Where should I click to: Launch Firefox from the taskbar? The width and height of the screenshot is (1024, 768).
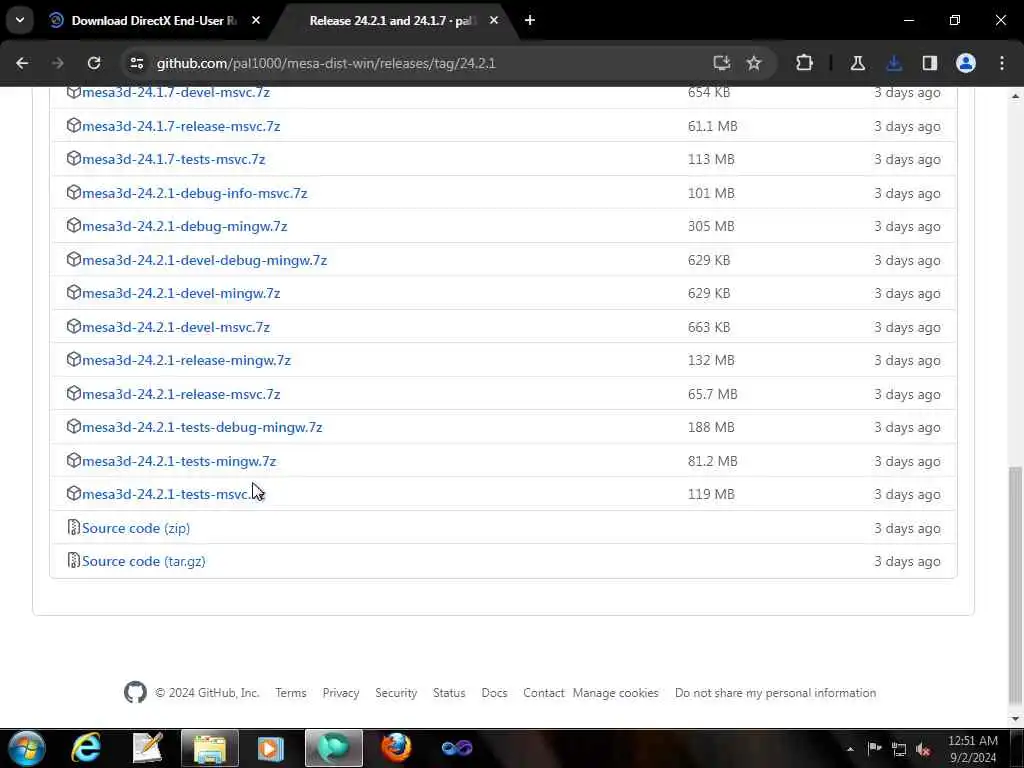tap(396, 748)
